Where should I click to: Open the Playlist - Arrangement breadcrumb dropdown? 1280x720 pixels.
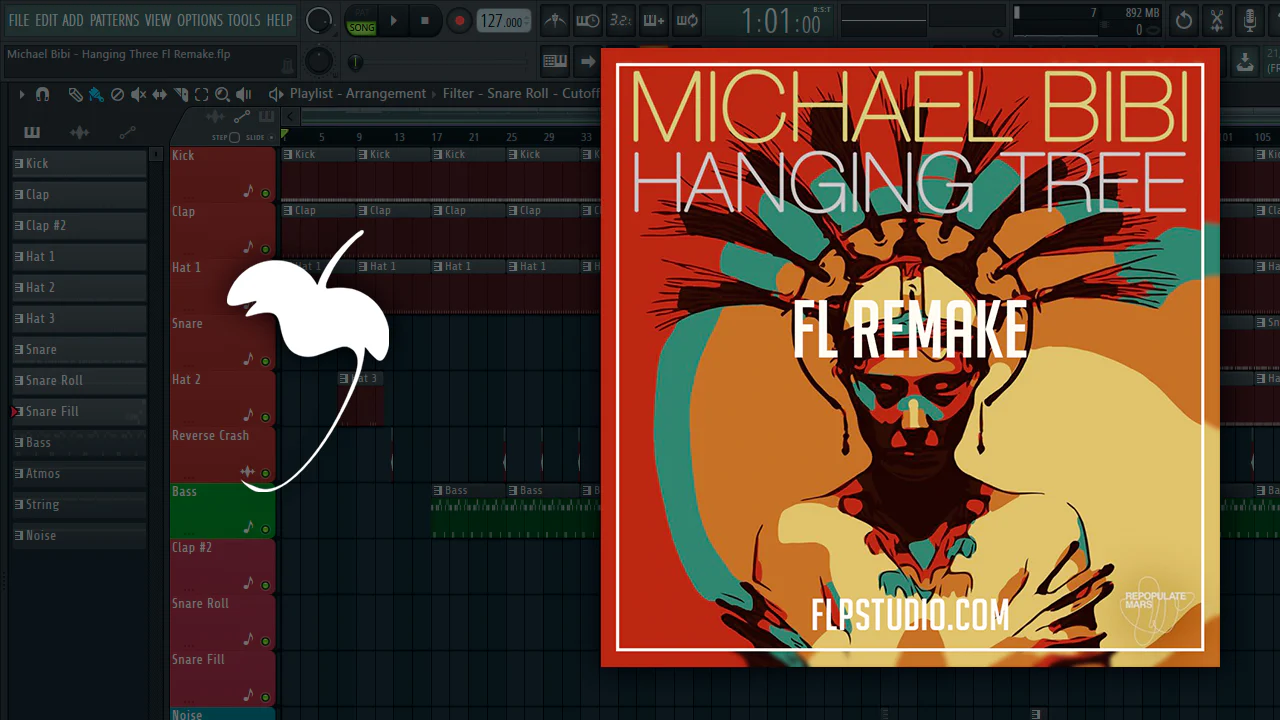coord(357,94)
